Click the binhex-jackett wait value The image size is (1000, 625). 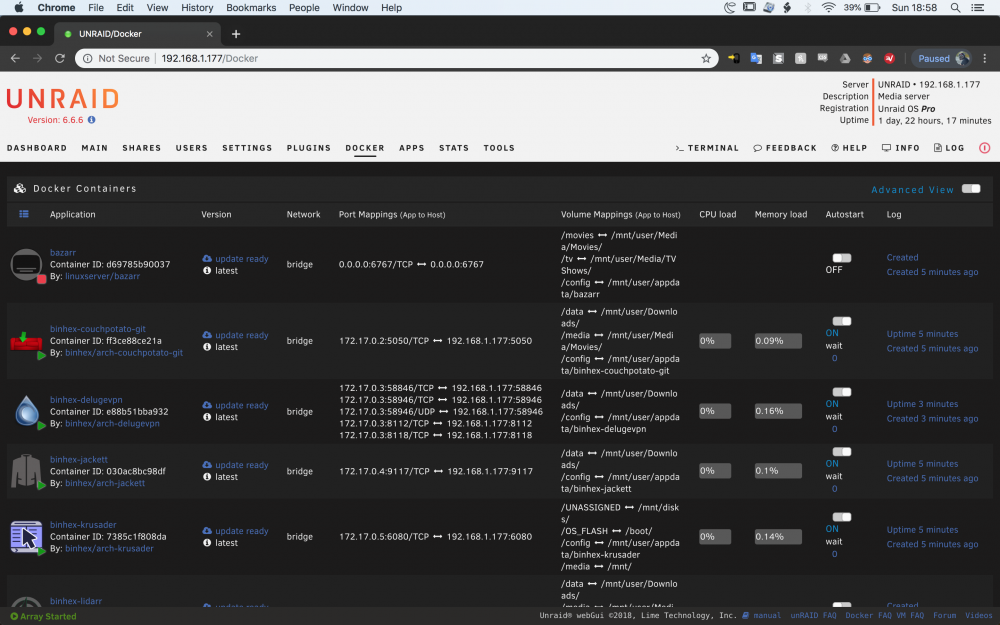click(x=834, y=489)
